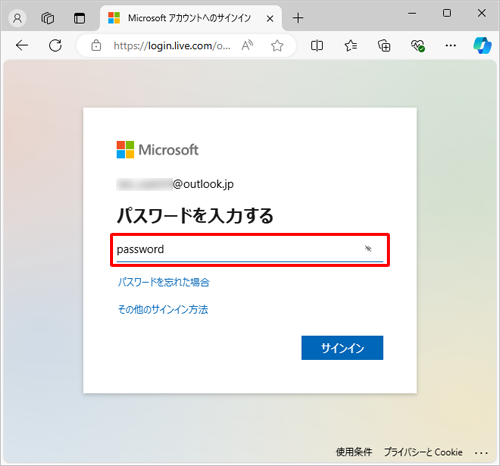Go back to the previous page

(22, 45)
